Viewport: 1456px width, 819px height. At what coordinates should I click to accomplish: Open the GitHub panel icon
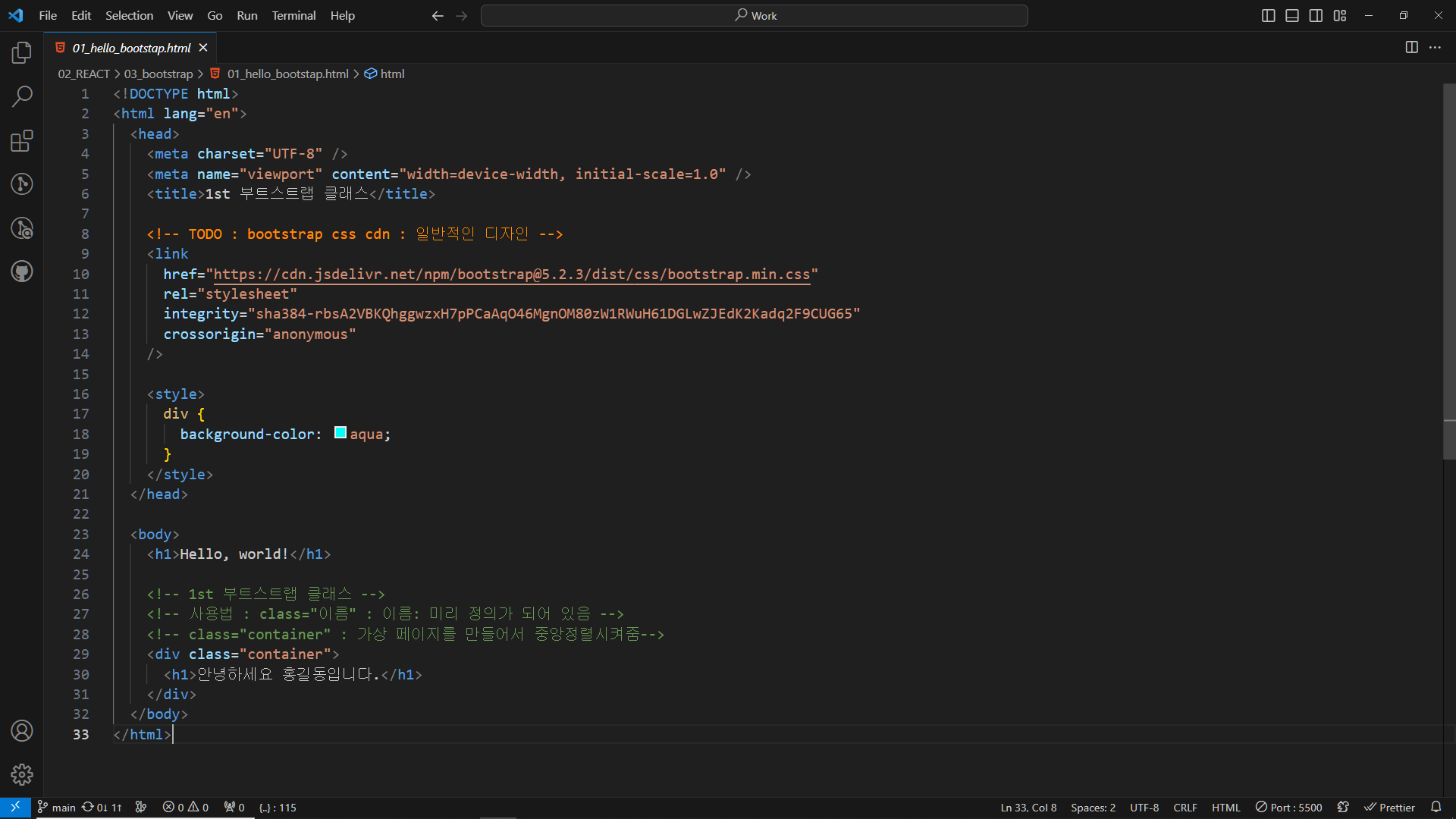click(22, 271)
